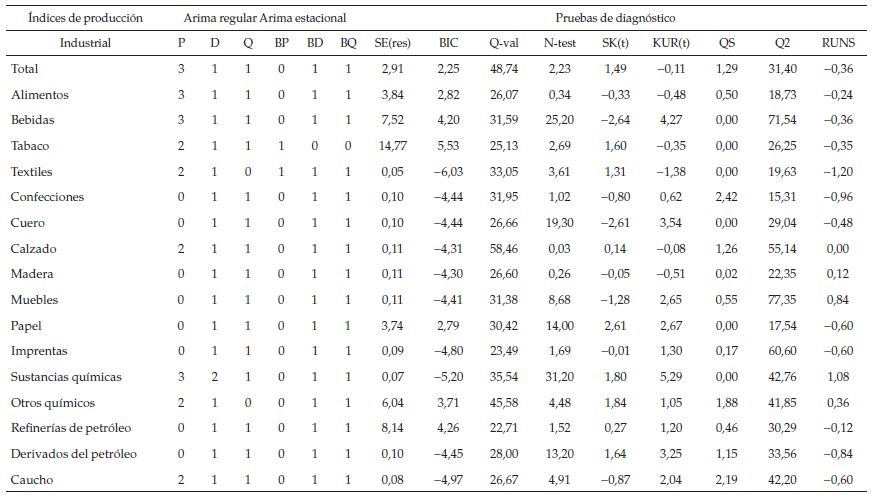Select the 'RUNS' column header
This screenshot has height=496, width=880.
(x=836, y=43)
